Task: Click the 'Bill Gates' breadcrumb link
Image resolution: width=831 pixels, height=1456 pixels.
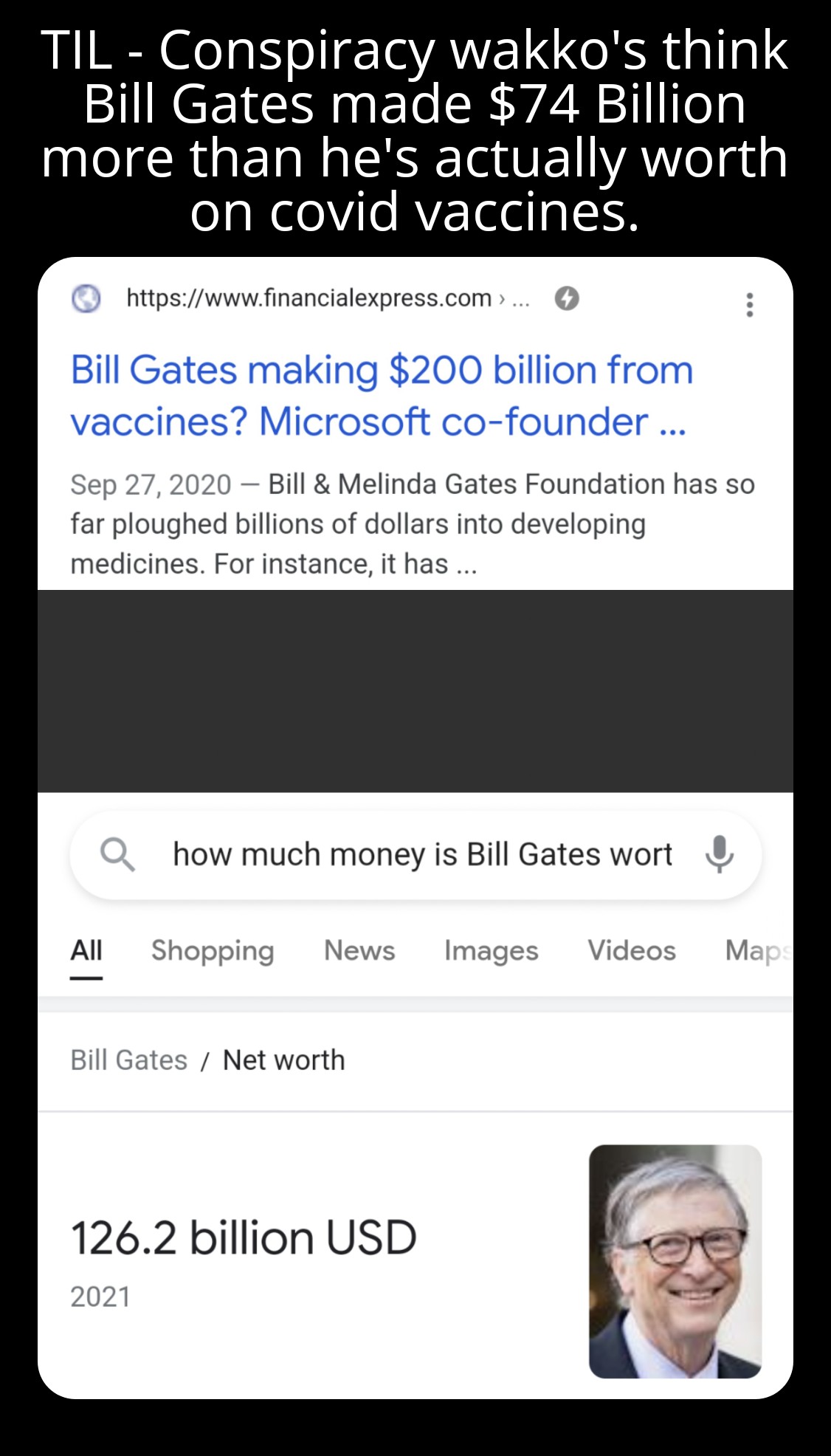Action: click(x=129, y=1060)
